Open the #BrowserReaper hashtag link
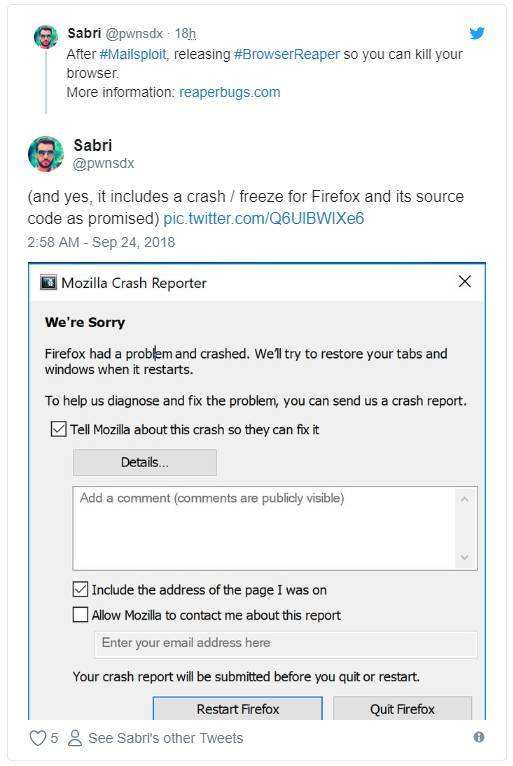Viewport: 513px width, 766px height. pyautogui.click(x=286, y=54)
